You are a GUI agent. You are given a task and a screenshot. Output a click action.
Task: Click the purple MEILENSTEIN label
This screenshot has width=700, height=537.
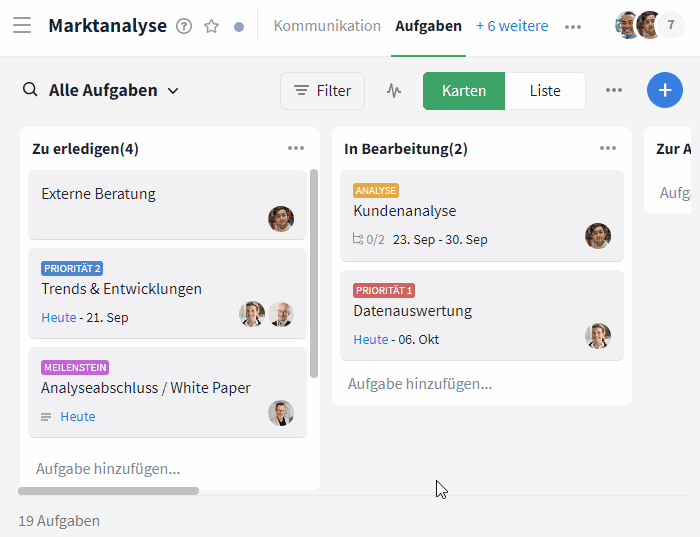75,367
